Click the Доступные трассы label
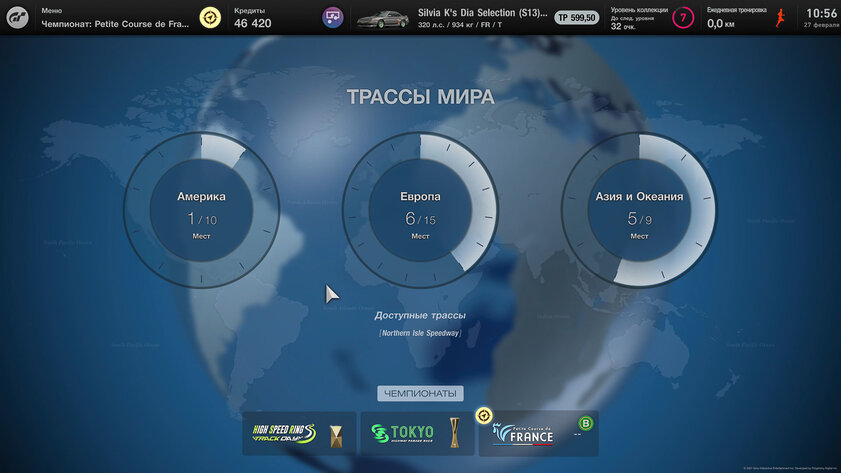The height and width of the screenshot is (473, 841). tap(420, 315)
